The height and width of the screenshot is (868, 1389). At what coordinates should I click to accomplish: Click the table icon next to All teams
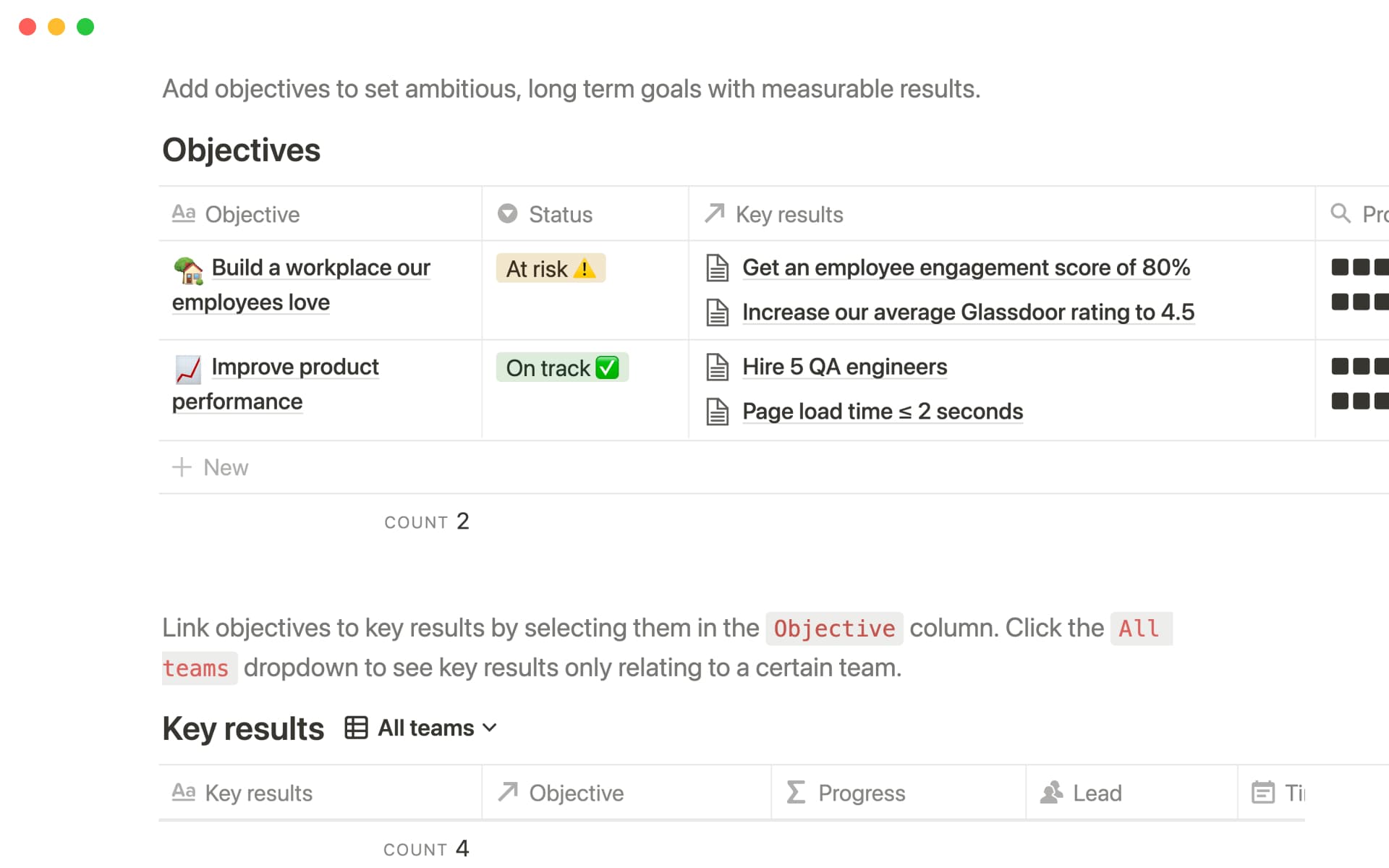[357, 728]
